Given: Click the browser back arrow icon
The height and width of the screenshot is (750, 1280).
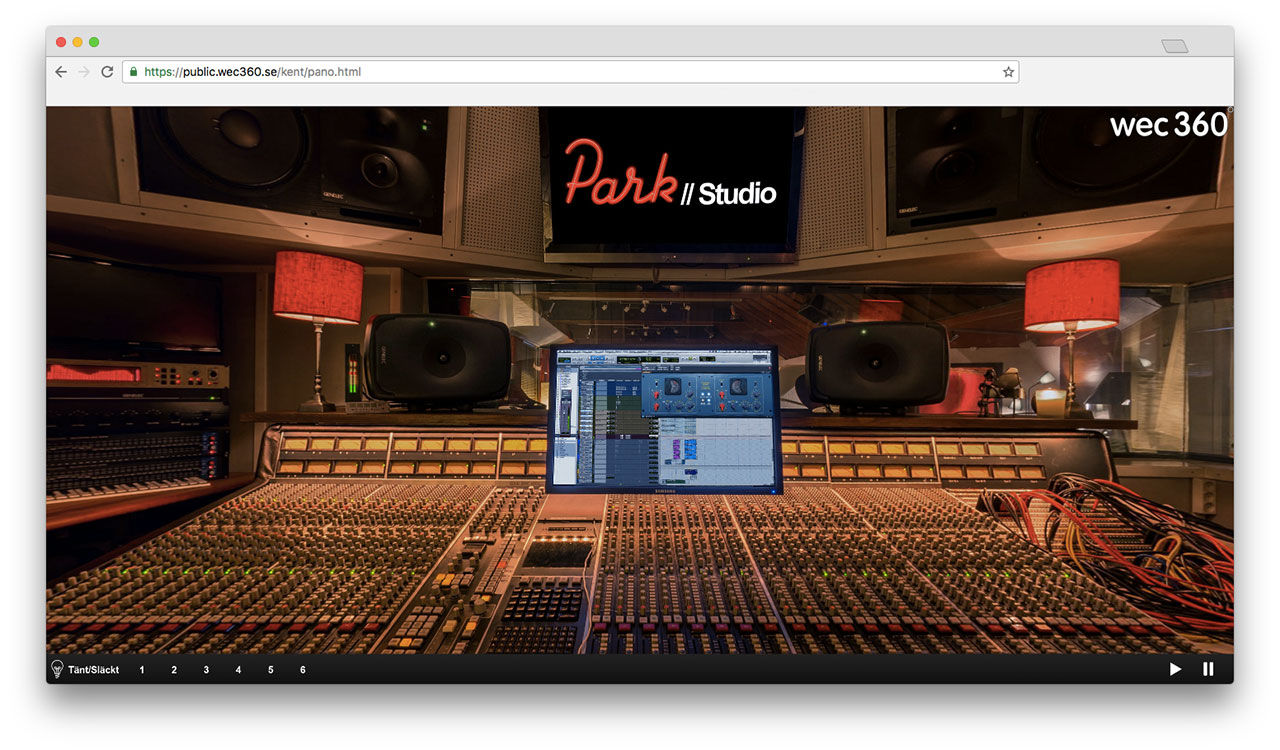Looking at the screenshot, I should [x=60, y=71].
